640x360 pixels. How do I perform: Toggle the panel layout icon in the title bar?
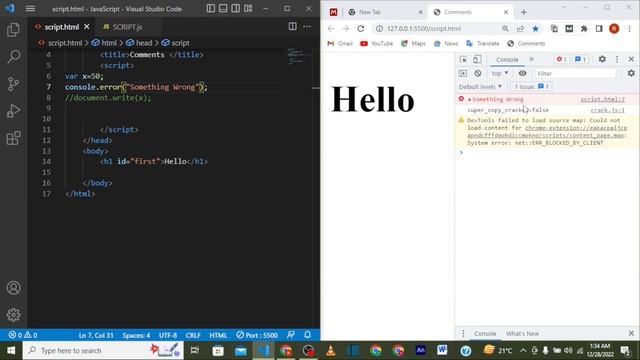(223, 9)
